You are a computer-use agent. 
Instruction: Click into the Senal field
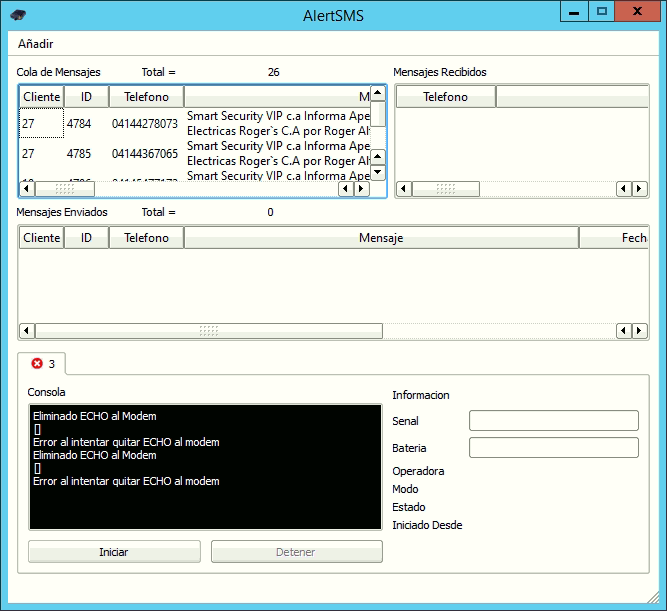coord(553,421)
